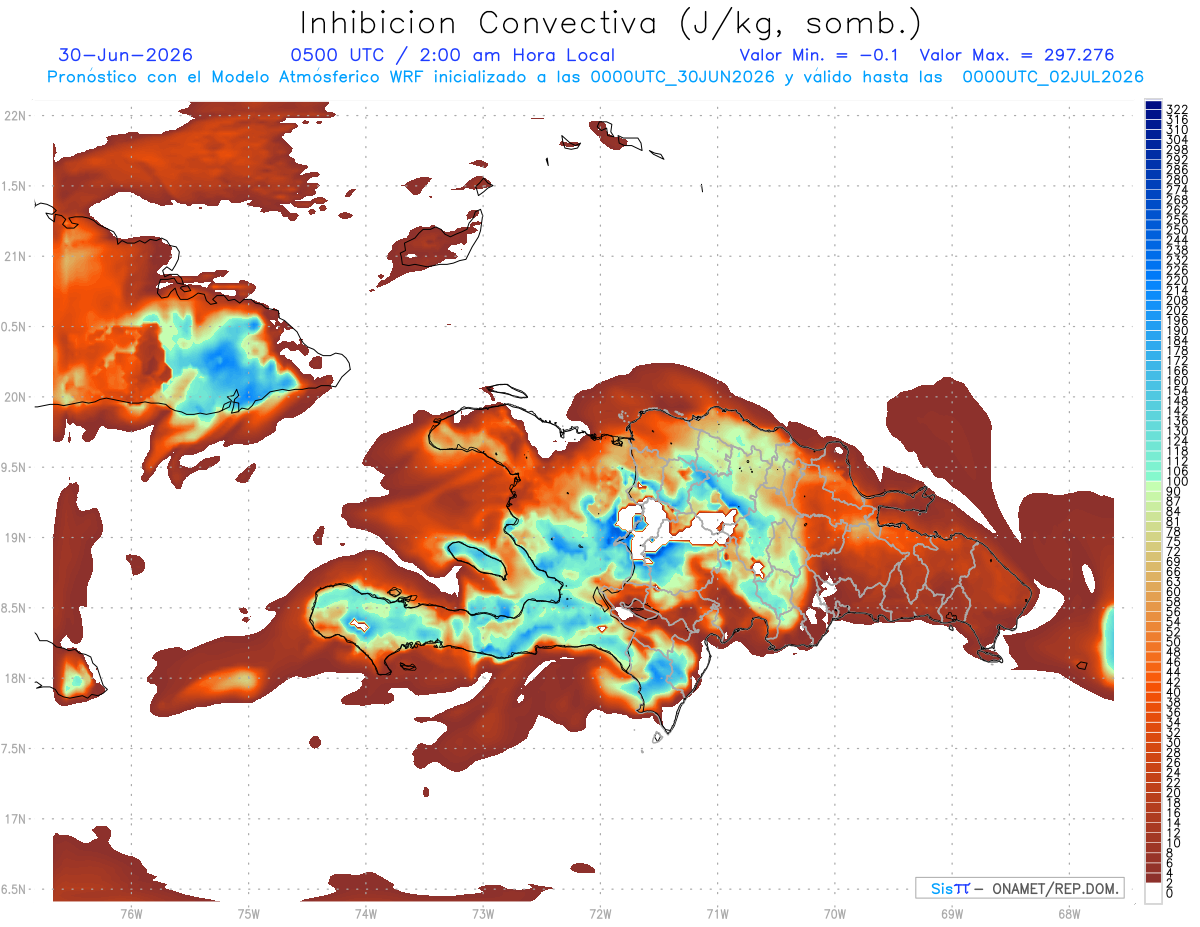Click the '21N' latitude axis label
The width and height of the screenshot is (1200, 927).
point(14,256)
